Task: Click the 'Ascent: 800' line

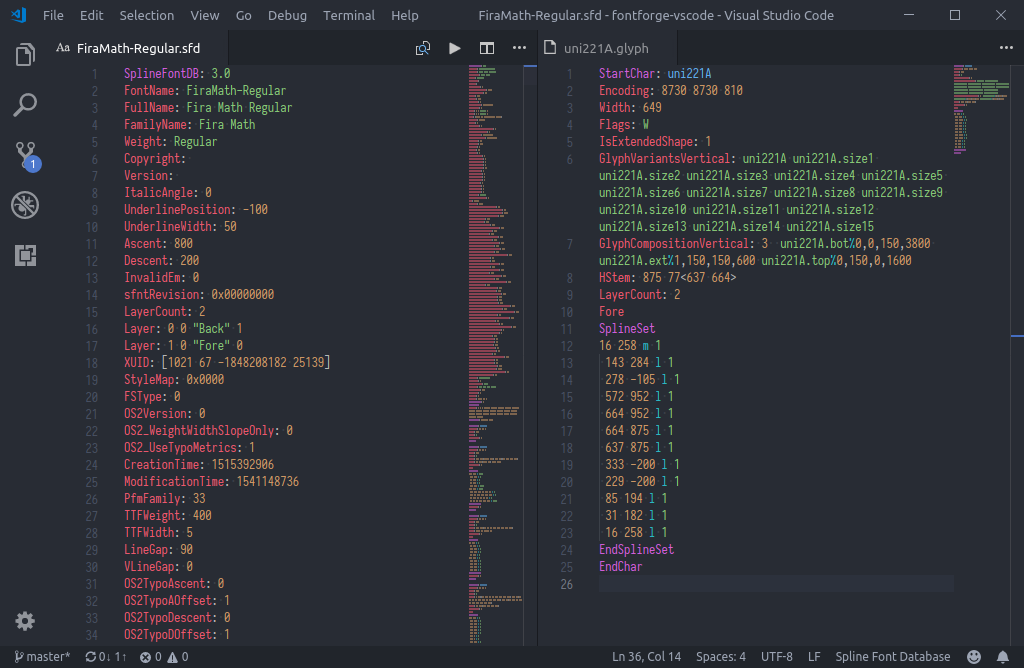Action: 159,244
